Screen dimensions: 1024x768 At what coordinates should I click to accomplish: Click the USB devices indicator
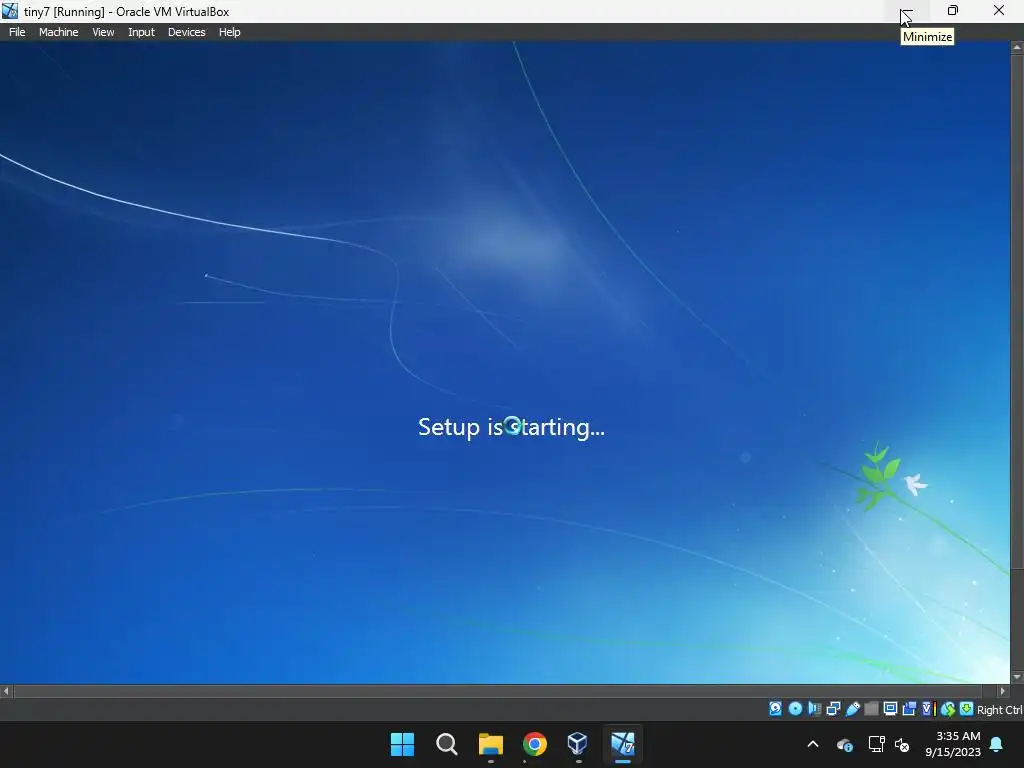coord(852,709)
